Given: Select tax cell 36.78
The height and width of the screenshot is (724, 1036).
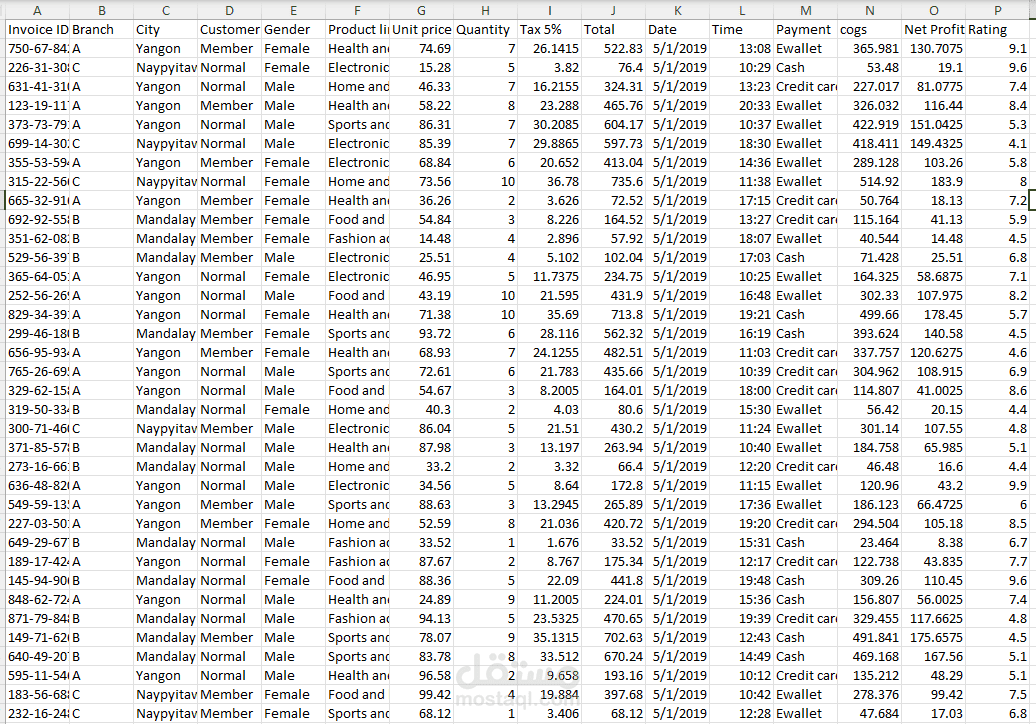Looking at the screenshot, I should coord(549,182).
